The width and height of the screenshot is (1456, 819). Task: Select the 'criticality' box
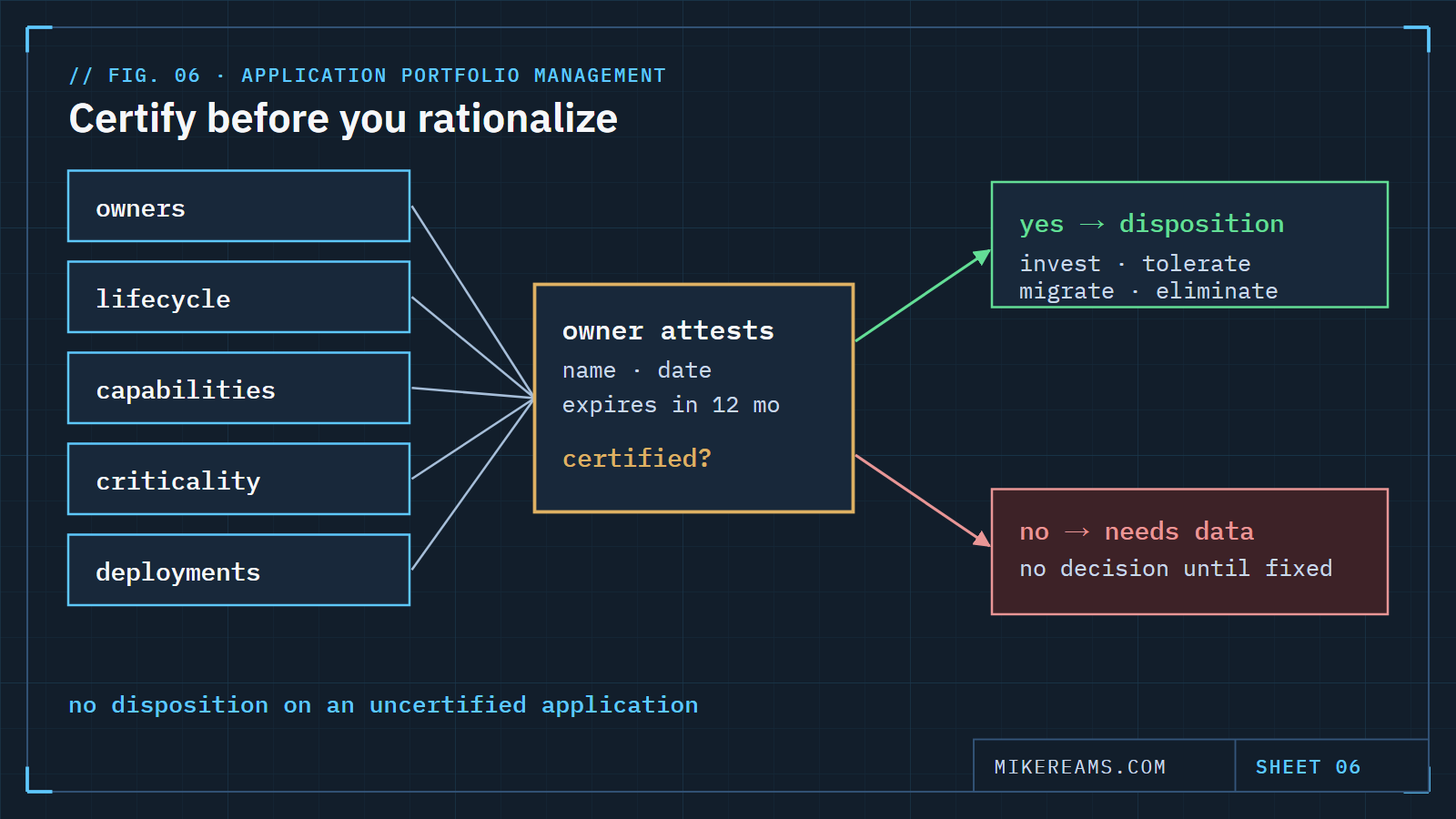point(238,479)
